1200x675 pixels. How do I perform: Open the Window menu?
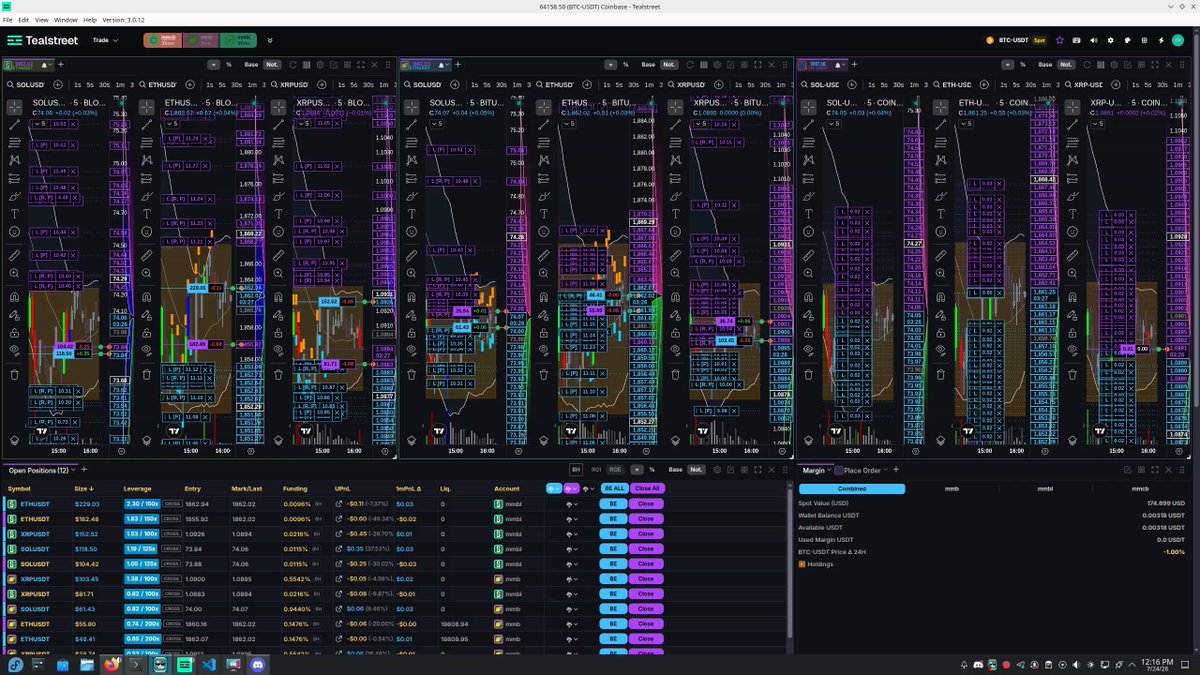coord(66,19)
